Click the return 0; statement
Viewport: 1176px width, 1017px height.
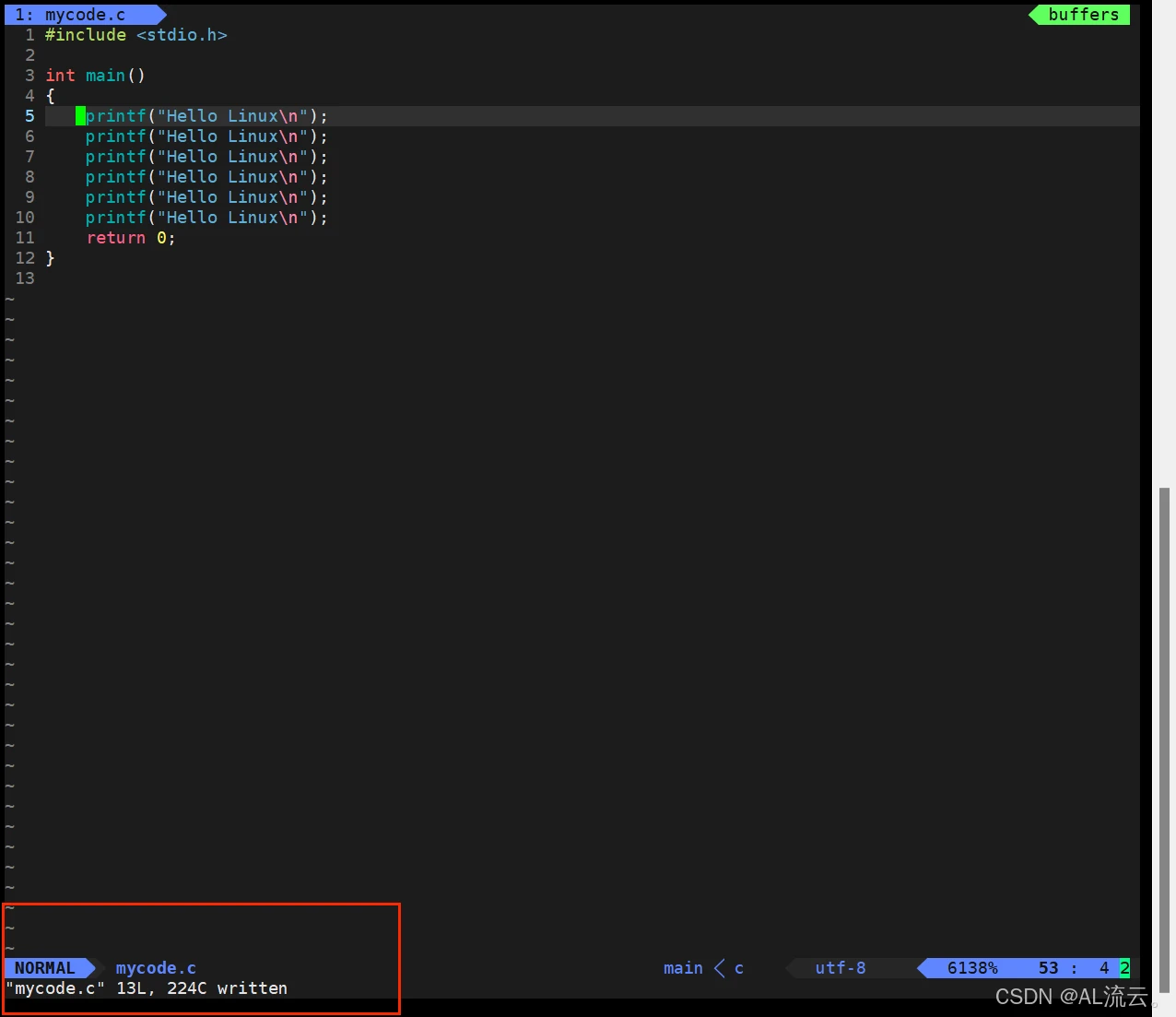[131, 238]
